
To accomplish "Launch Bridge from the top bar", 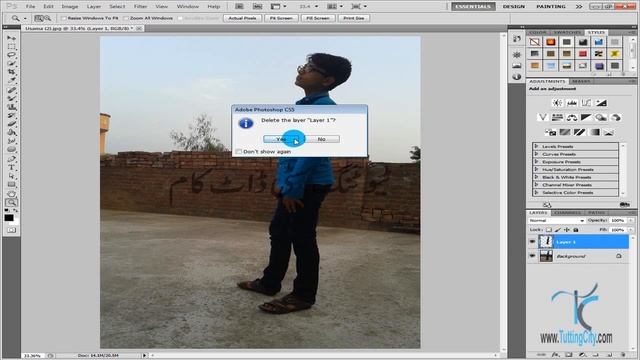I will pos(239,6).
